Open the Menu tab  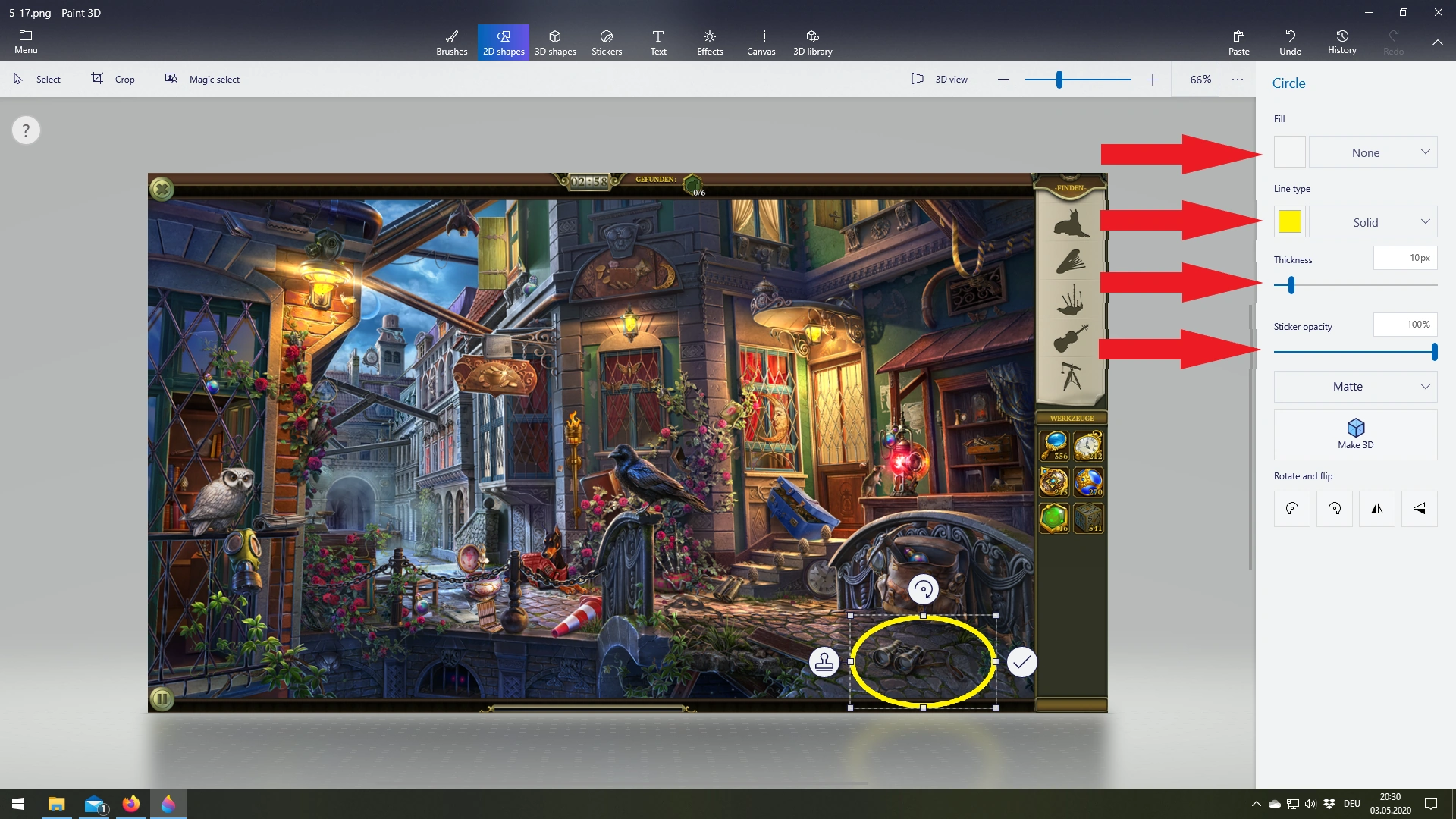(26, 42)
